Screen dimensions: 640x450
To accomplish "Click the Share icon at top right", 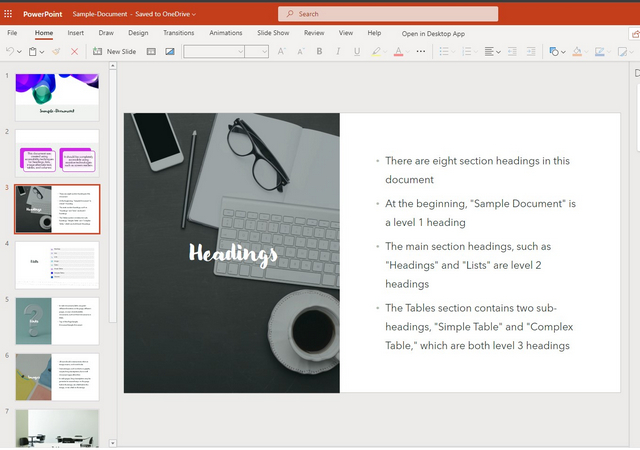I will [635, 34].
